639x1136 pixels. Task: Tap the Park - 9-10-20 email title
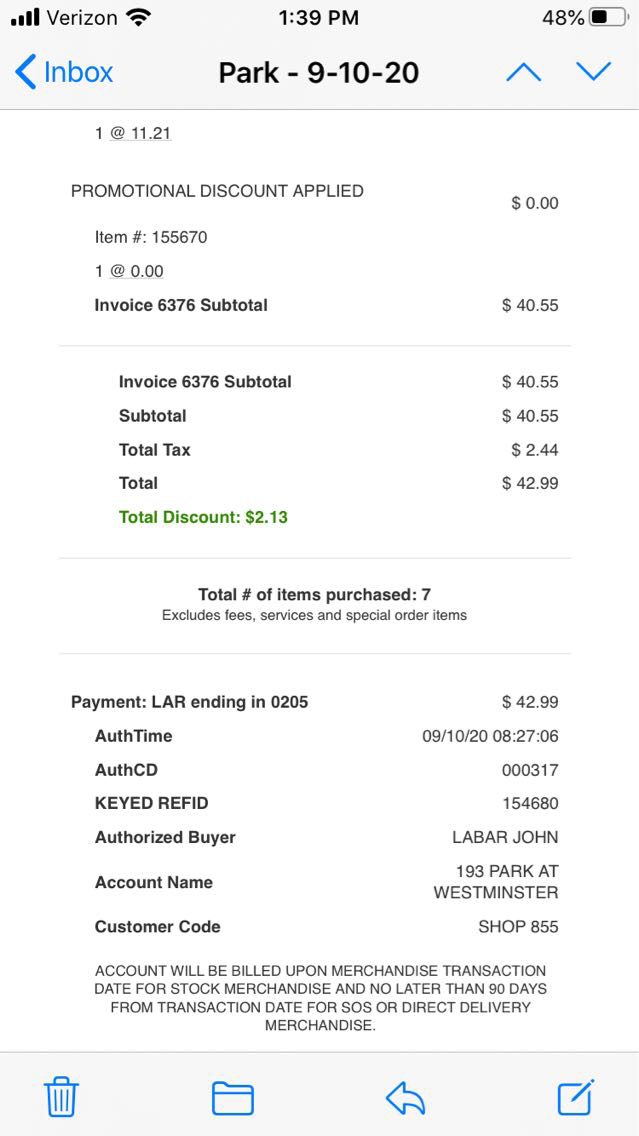click(318, 72)
